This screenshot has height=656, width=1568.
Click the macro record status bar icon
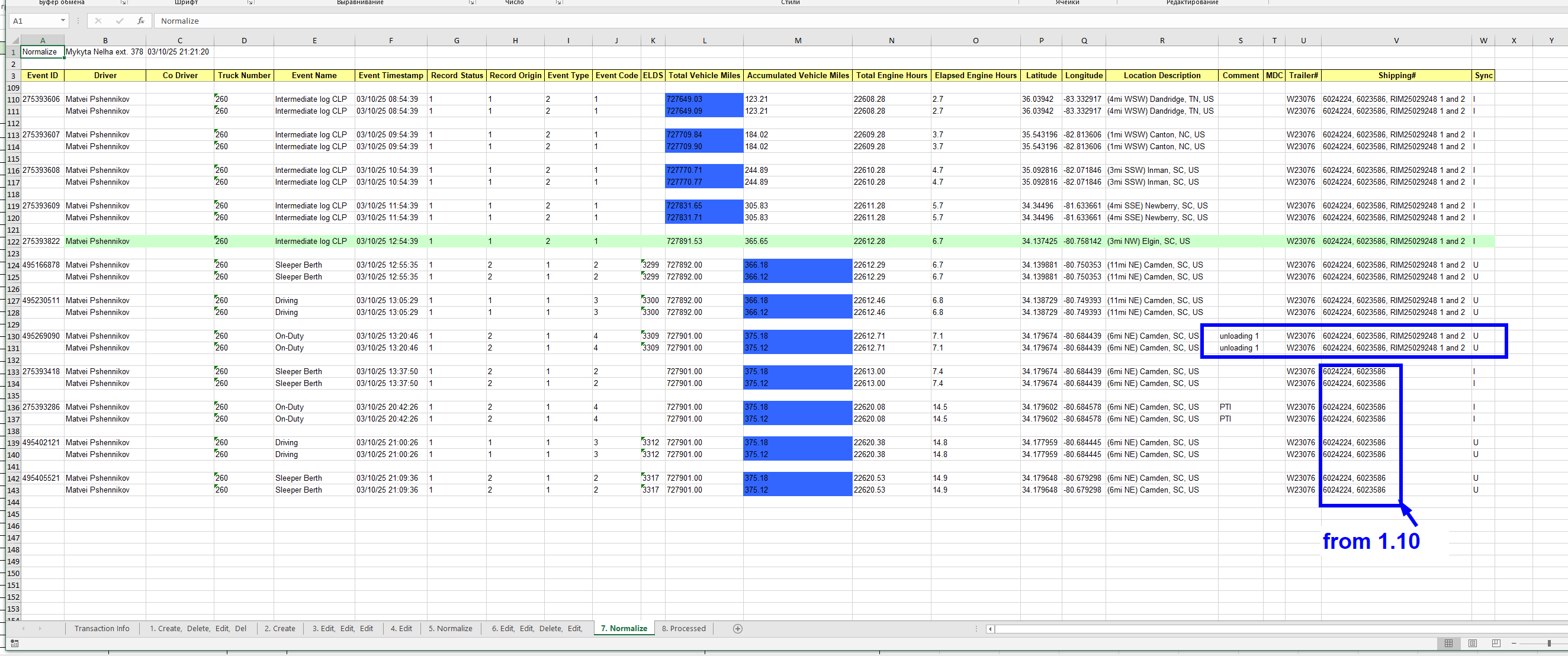coord(15,643)
